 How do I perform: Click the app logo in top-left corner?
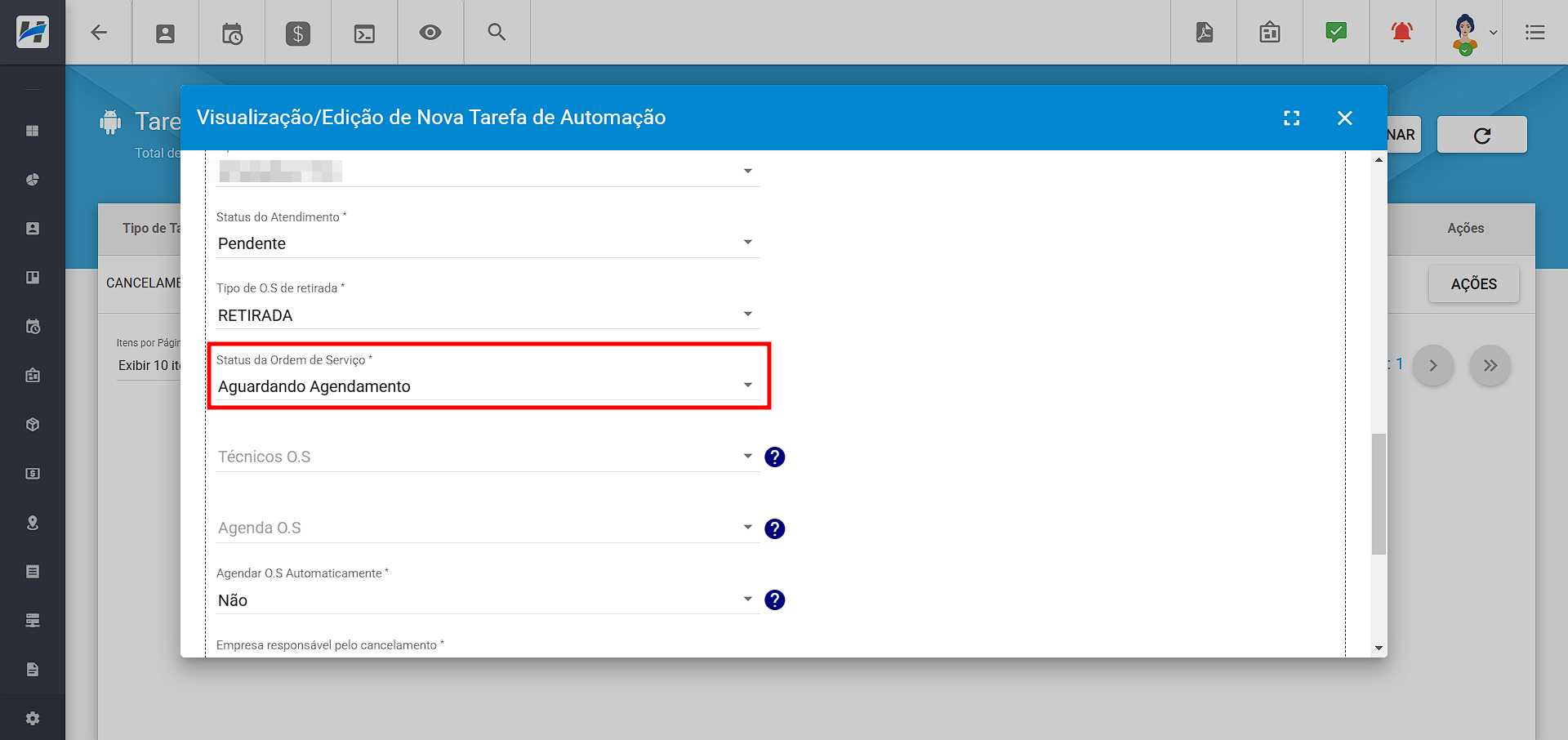[33, 33]
